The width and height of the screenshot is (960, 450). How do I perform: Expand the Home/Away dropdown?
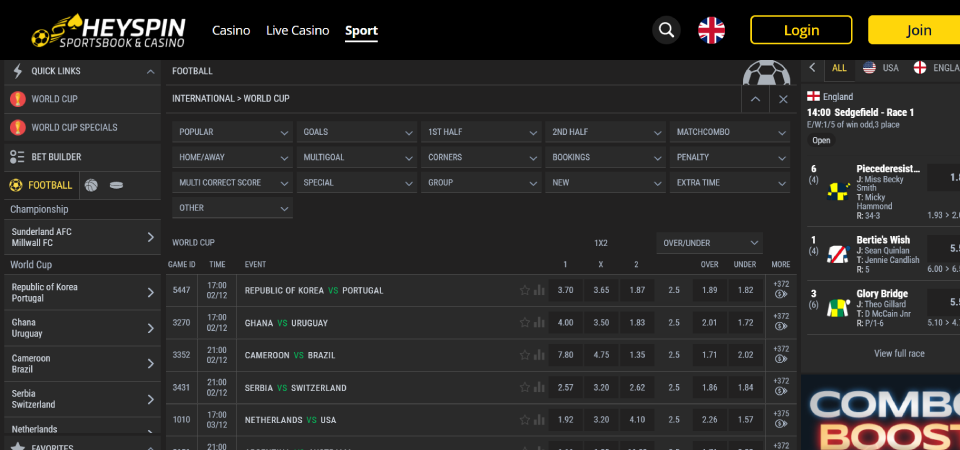[233, 157]
